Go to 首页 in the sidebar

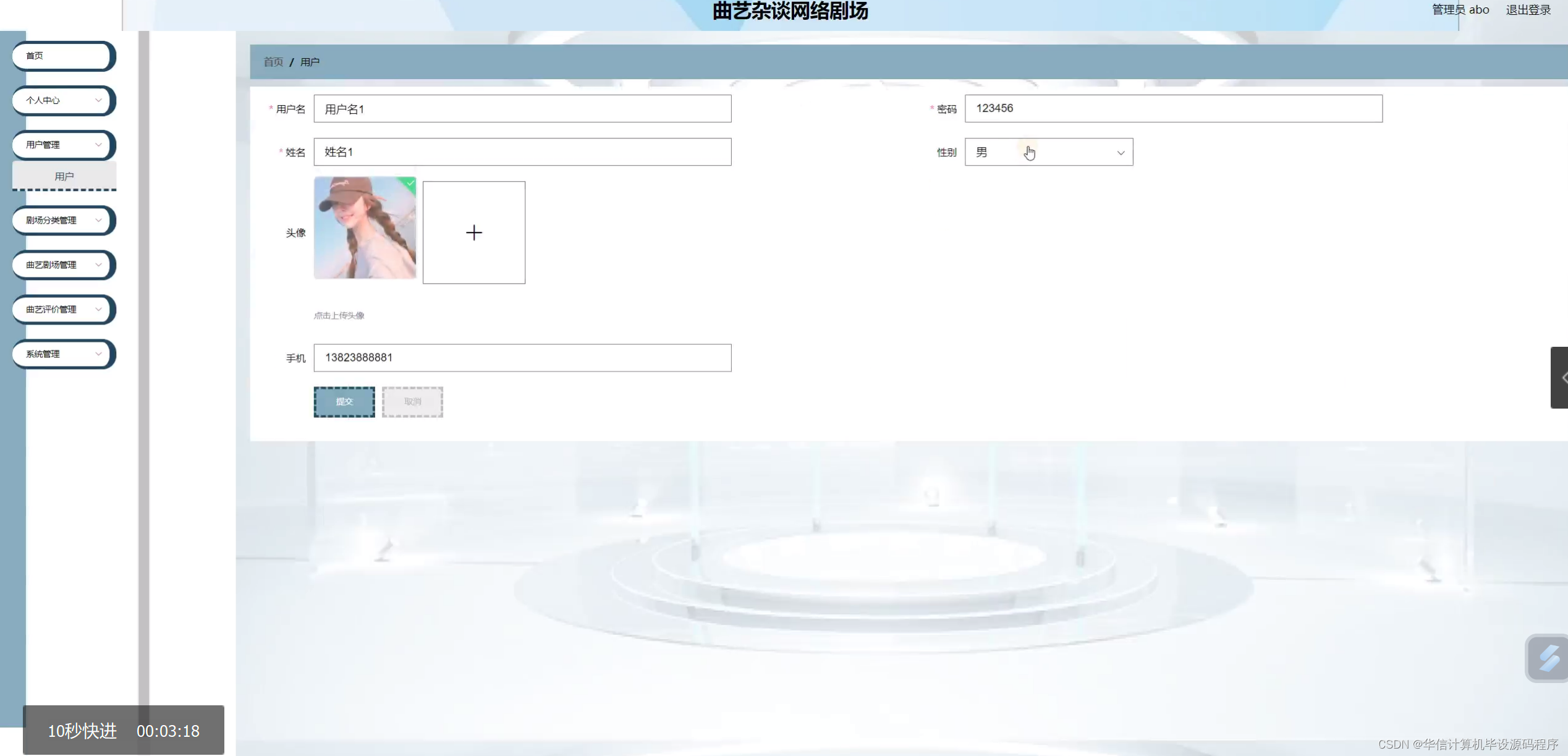63,56
